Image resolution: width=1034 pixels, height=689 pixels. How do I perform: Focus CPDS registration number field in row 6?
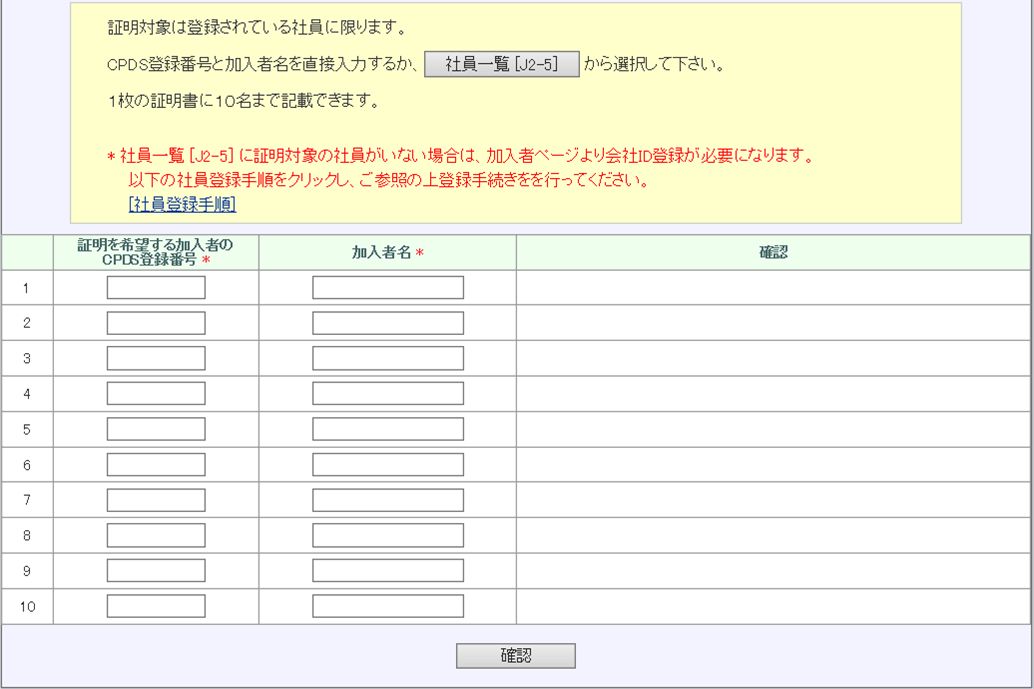(x=156, y=465)
